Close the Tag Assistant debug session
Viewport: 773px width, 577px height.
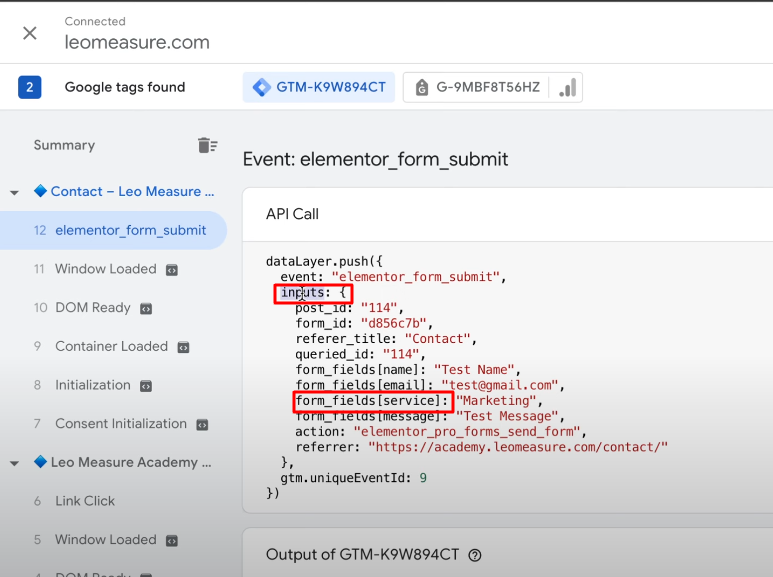30,33
